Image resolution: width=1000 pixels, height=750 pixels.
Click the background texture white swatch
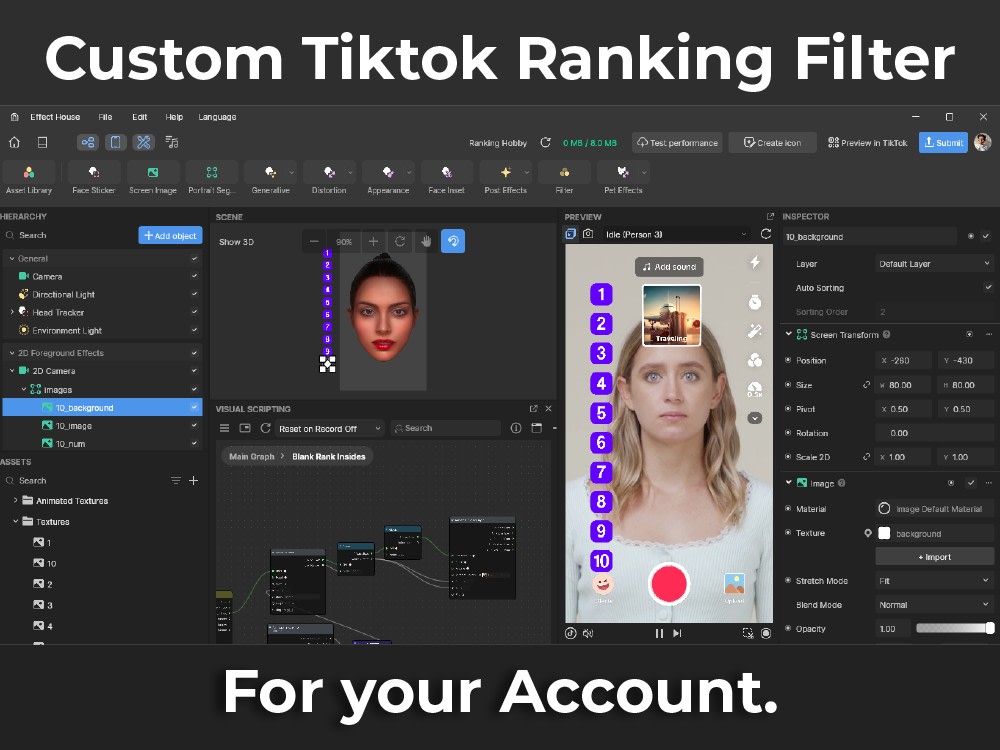884,533
